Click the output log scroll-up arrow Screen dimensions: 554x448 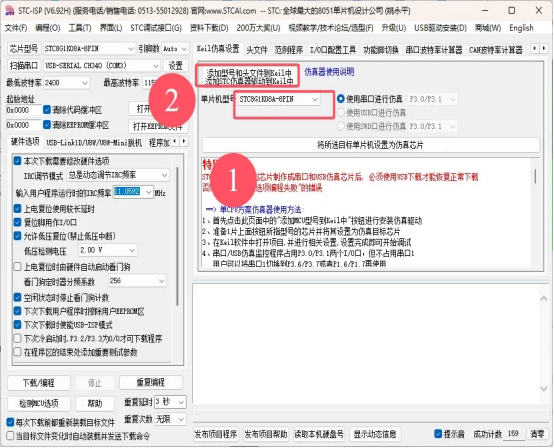click(544, 299)
